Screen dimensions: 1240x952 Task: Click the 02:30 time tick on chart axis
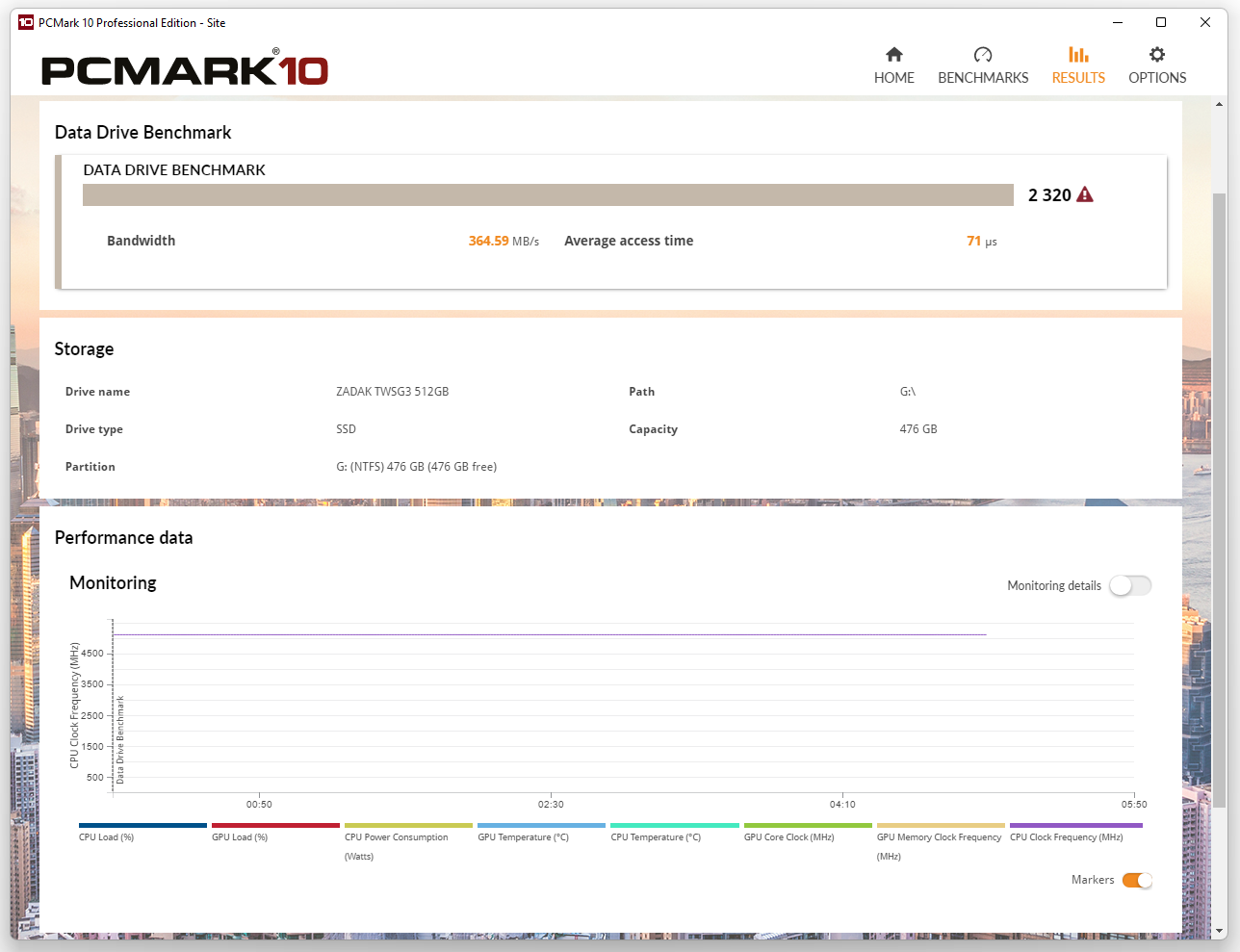(551, 804)
